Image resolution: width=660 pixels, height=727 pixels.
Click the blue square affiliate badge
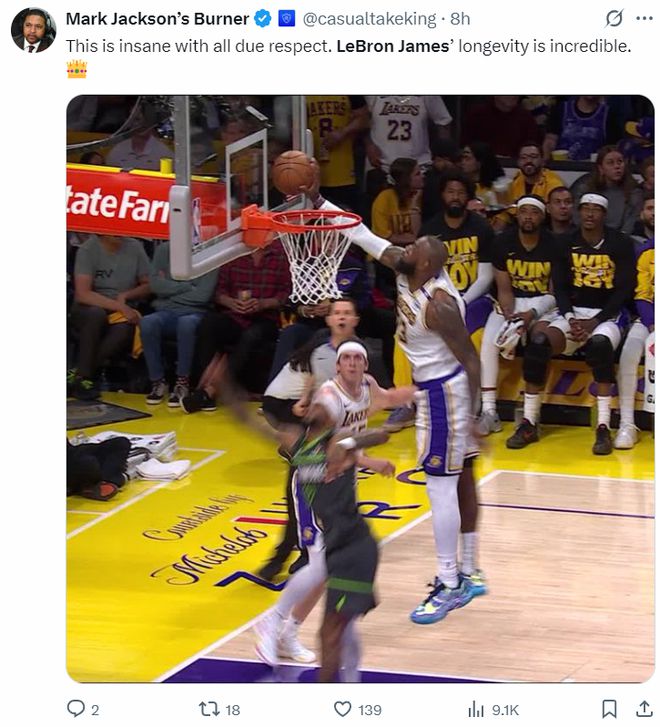287,19
